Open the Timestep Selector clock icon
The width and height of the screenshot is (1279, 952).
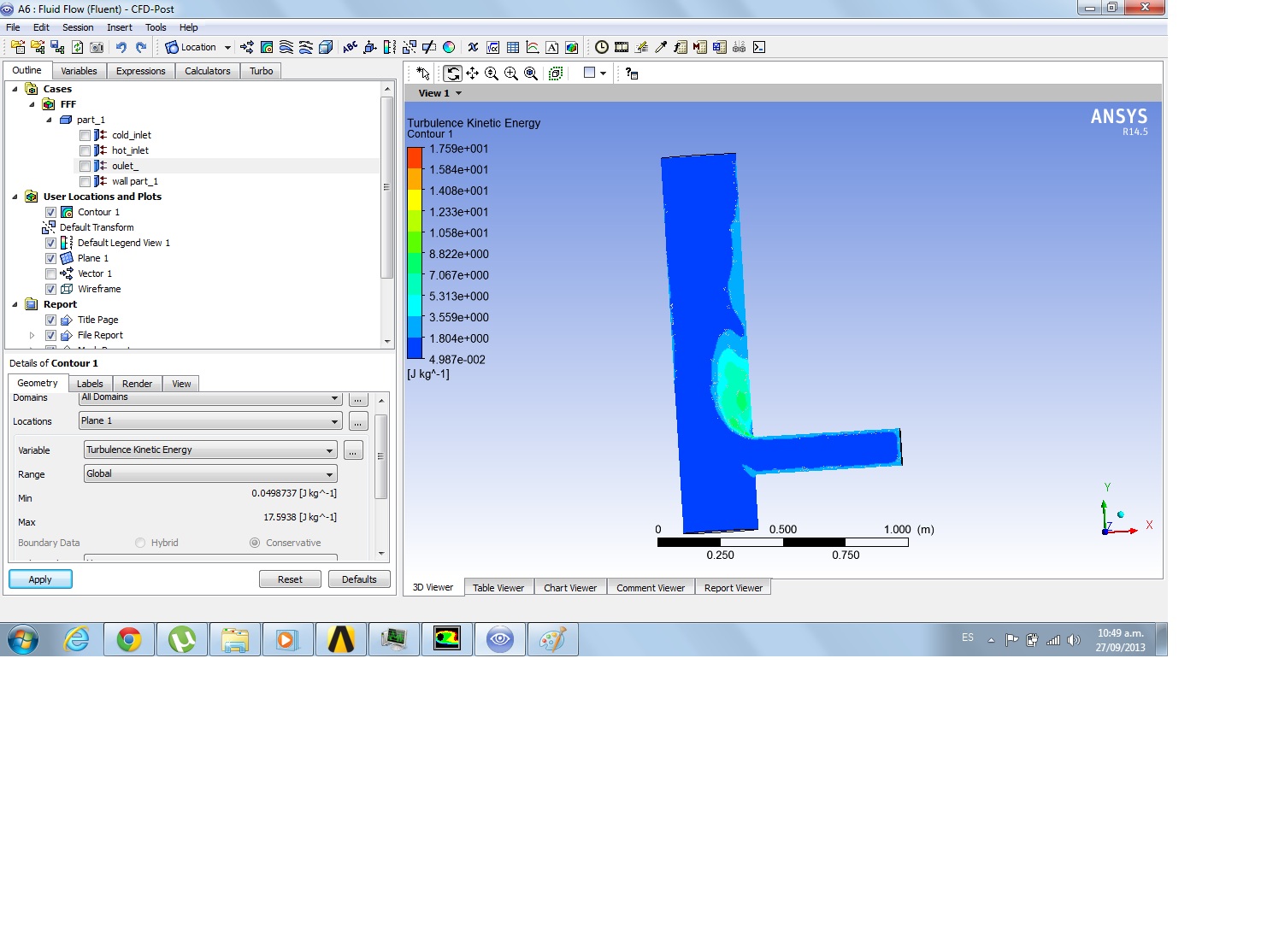(602, 47)
